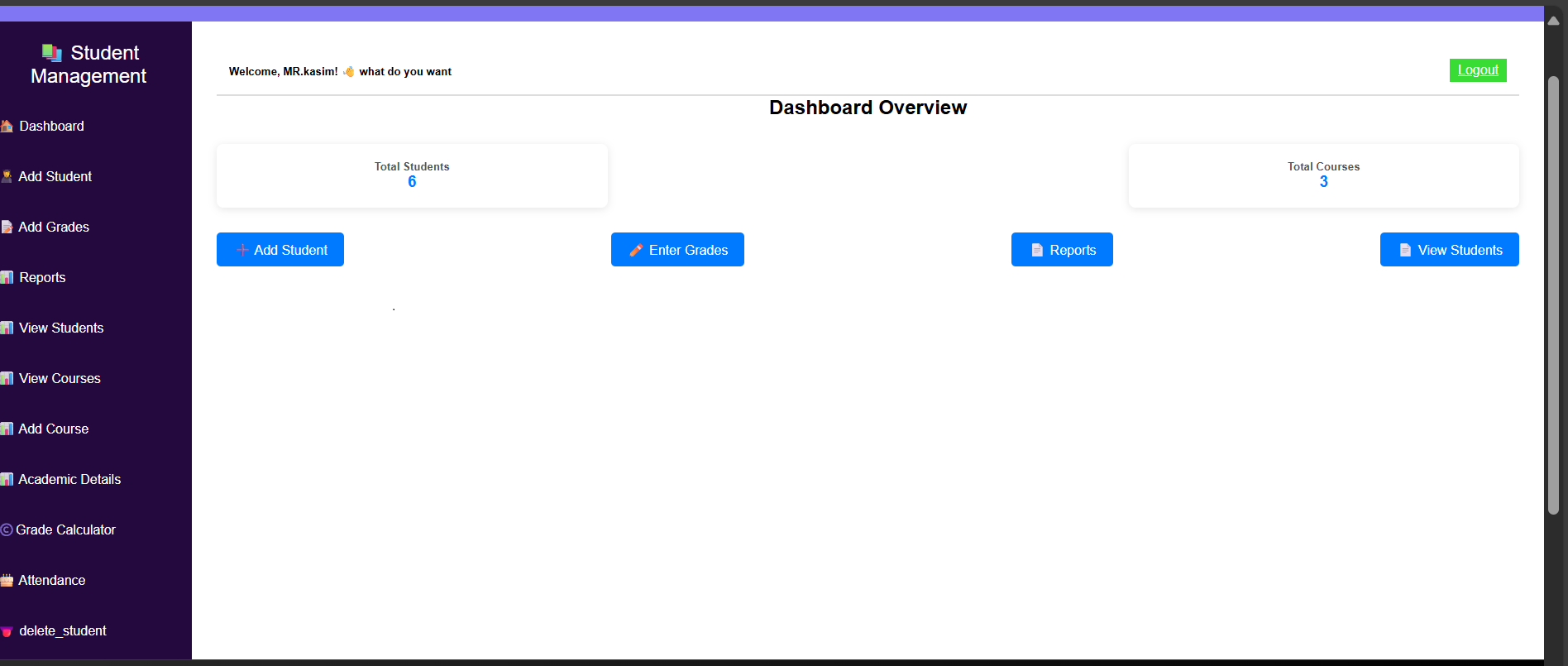Click the Add Grades notepad icon in sidebar
The width and height of the screenshot is (1568, 666).
coord(7,227)
